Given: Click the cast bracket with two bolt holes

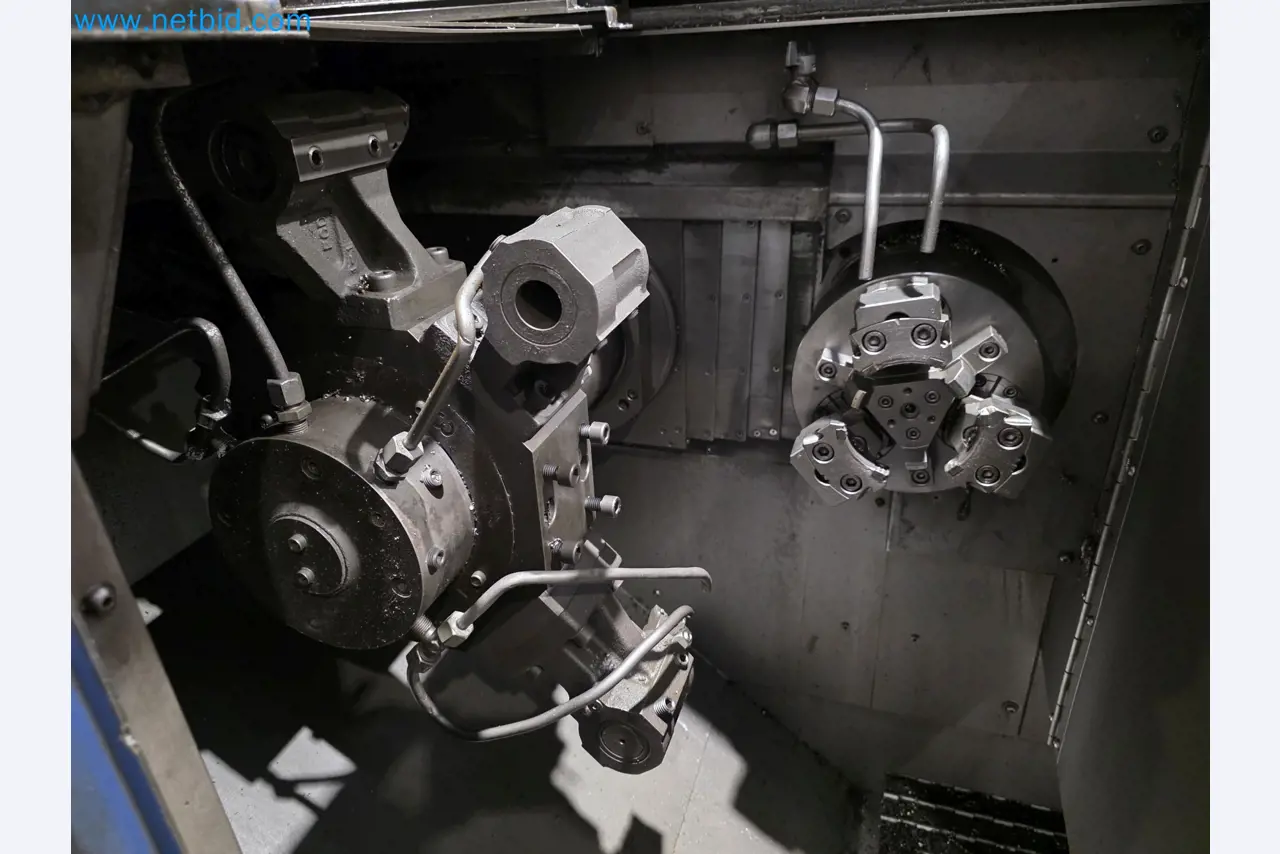Looking at the screenshot, I should pos(340,150).
